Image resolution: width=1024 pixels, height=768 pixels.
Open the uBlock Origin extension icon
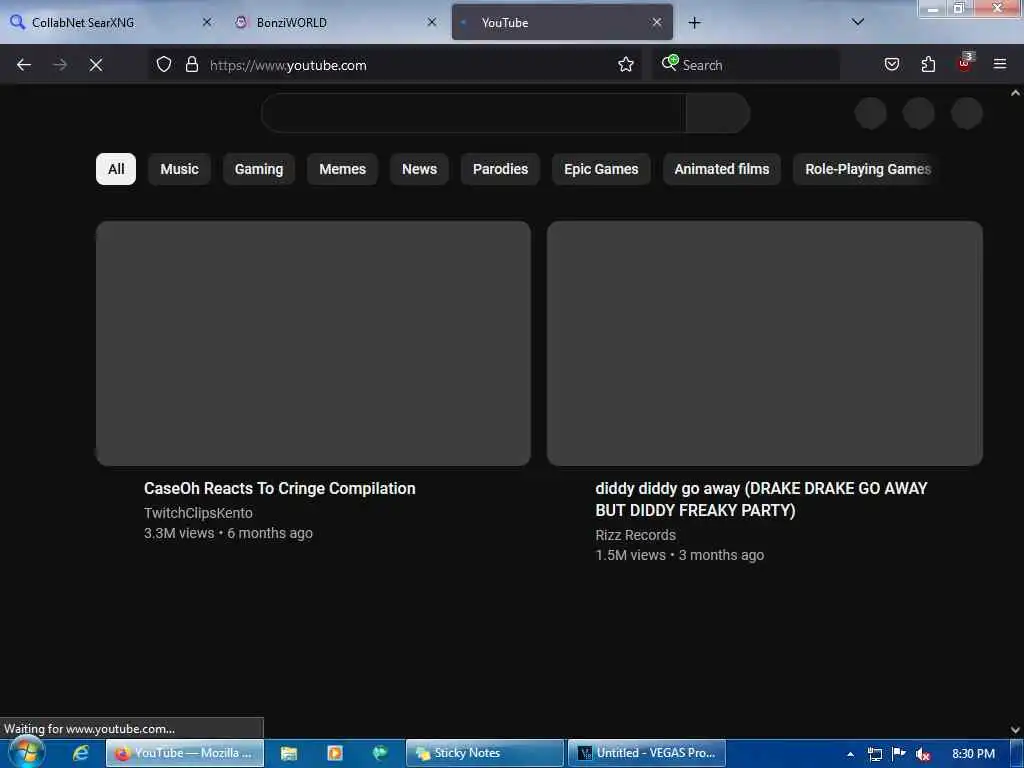[x=965, y=63]
